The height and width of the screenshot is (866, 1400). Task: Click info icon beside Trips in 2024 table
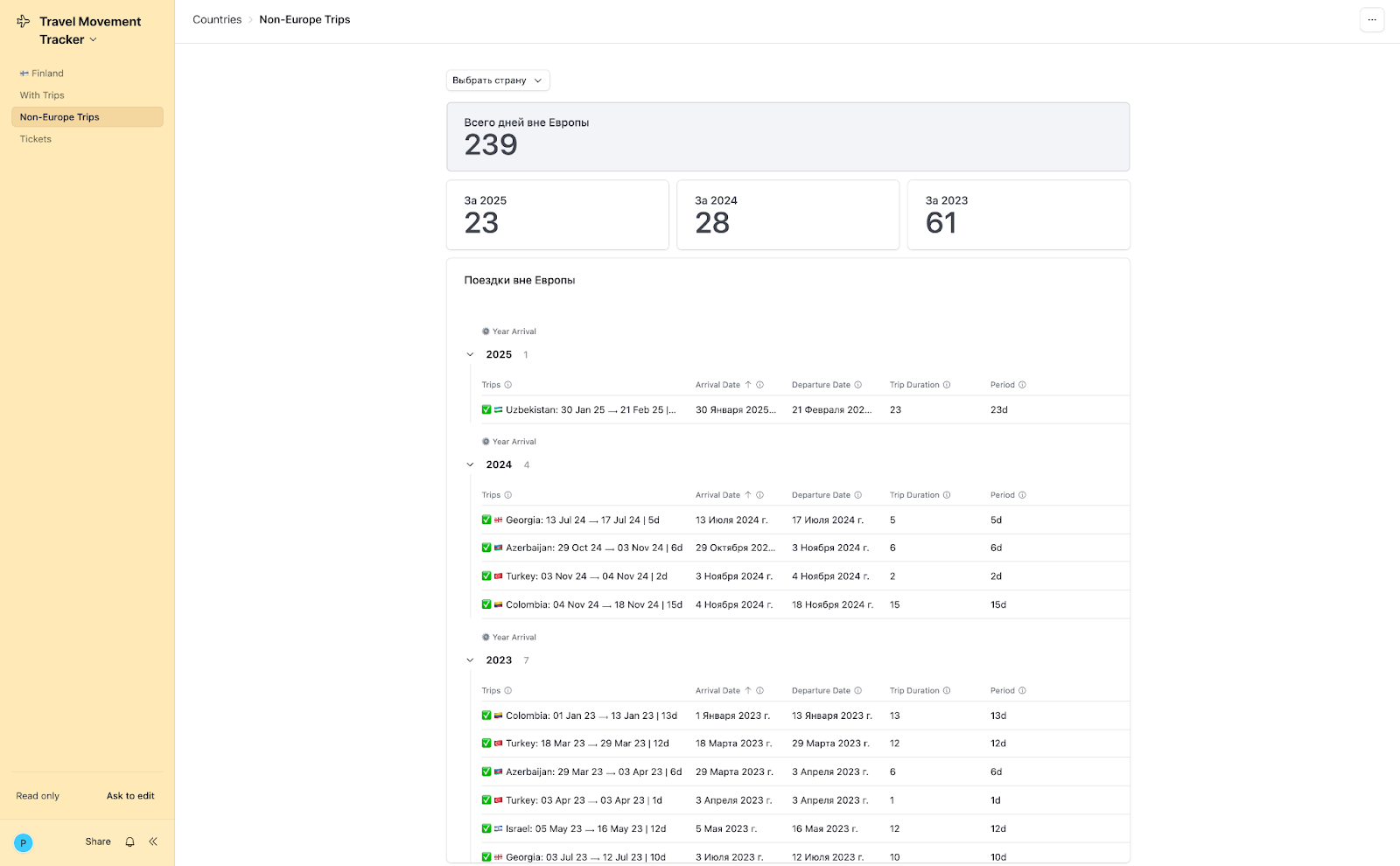point(507,495)
